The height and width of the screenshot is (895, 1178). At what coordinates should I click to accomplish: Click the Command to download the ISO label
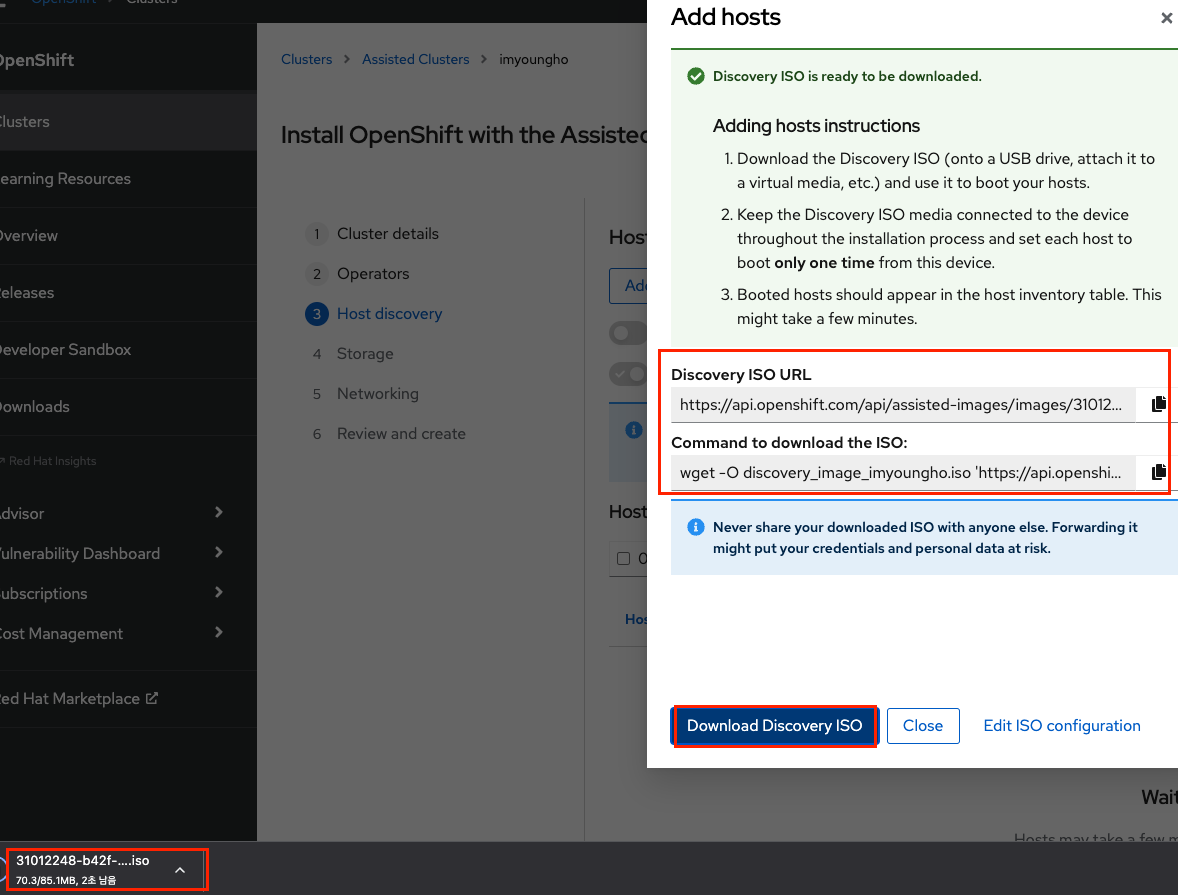789,443
